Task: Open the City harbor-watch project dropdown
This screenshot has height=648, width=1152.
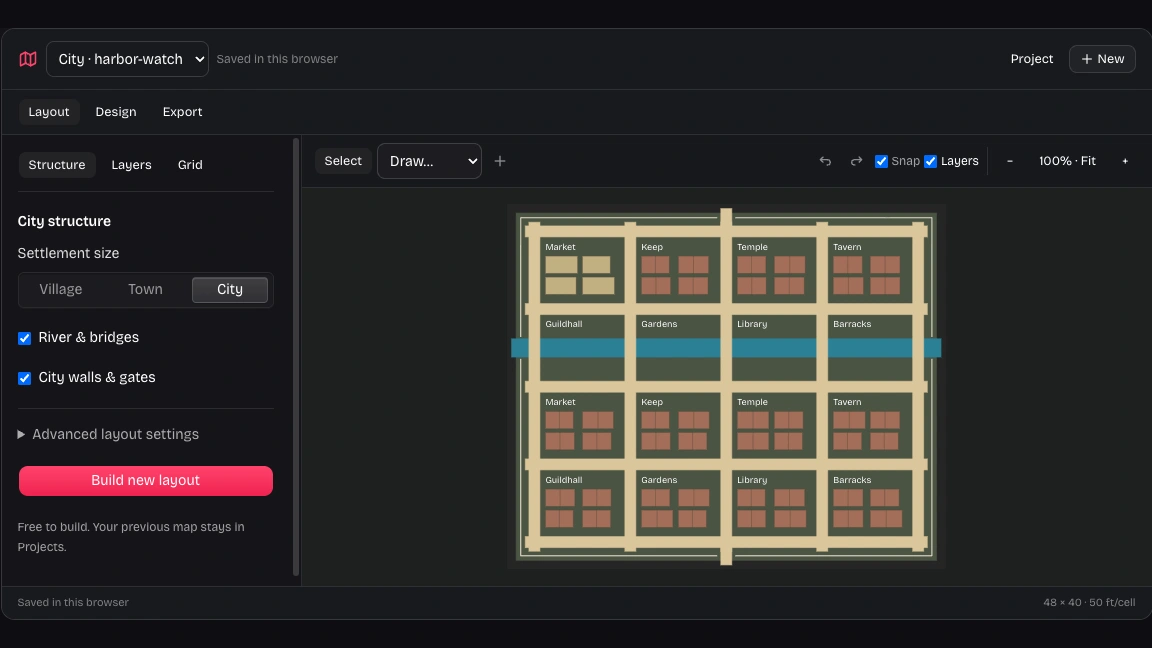Action: (127, 59)
